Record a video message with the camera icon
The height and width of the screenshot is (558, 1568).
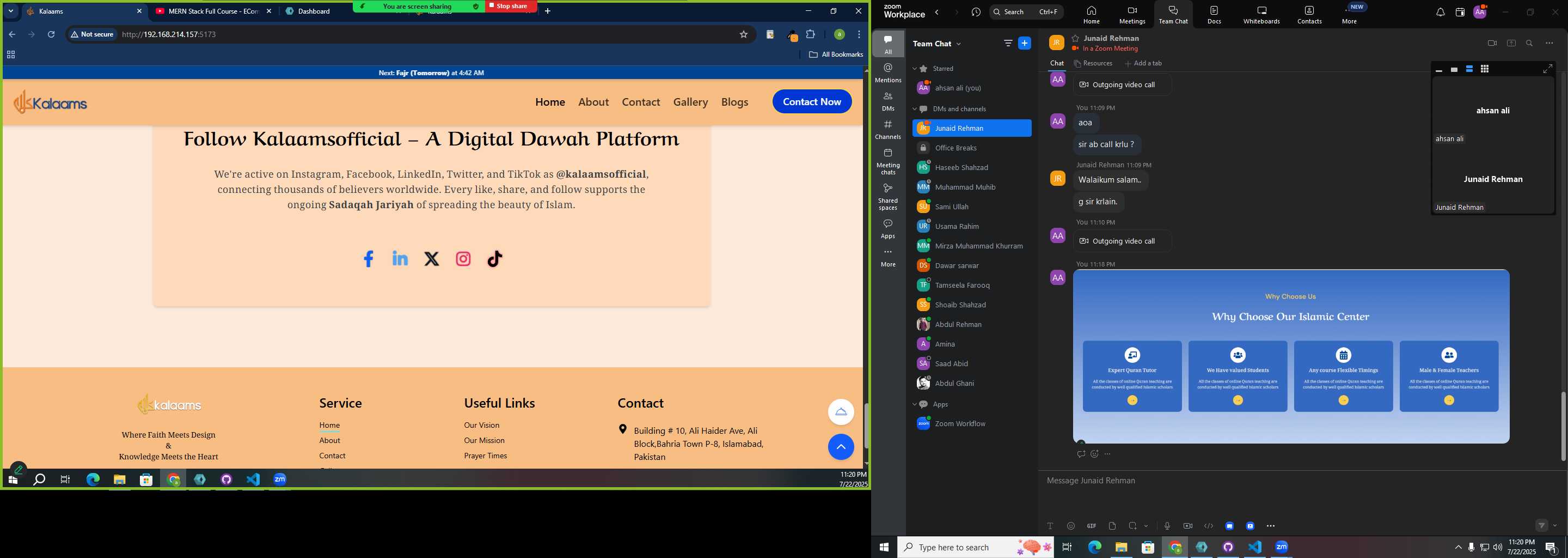pyautogui.click(x=1187, y=526)
